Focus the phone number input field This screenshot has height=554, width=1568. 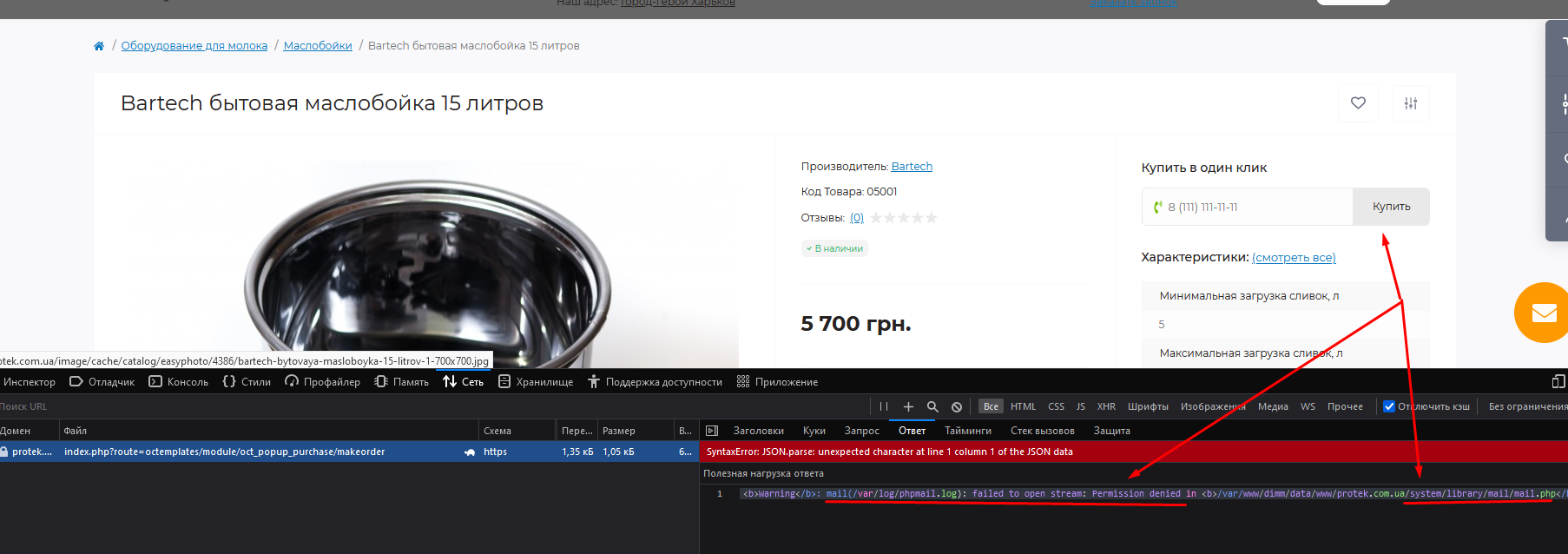(x=1247, y=207)
